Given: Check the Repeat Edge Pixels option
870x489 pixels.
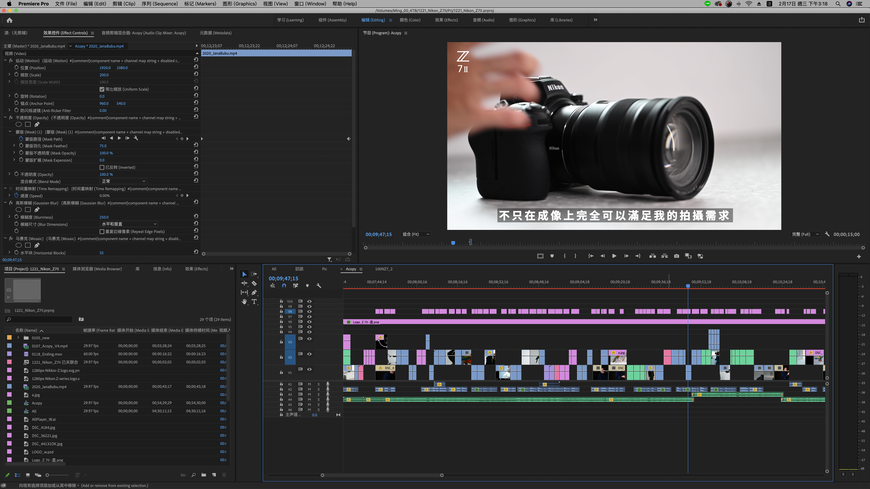Looking at the screenshot, I should 101,231.
